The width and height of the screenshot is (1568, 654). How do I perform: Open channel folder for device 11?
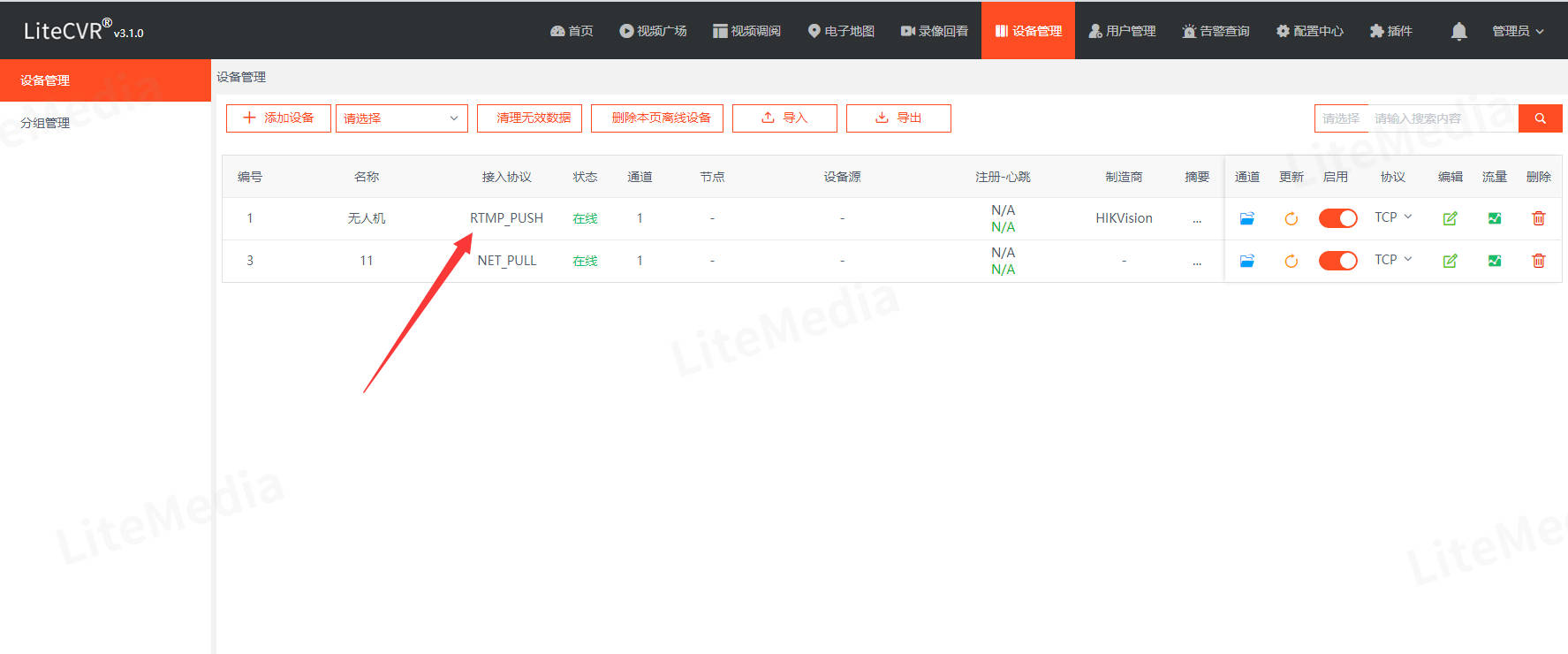pyautogui.click(x=1246, y=261)
